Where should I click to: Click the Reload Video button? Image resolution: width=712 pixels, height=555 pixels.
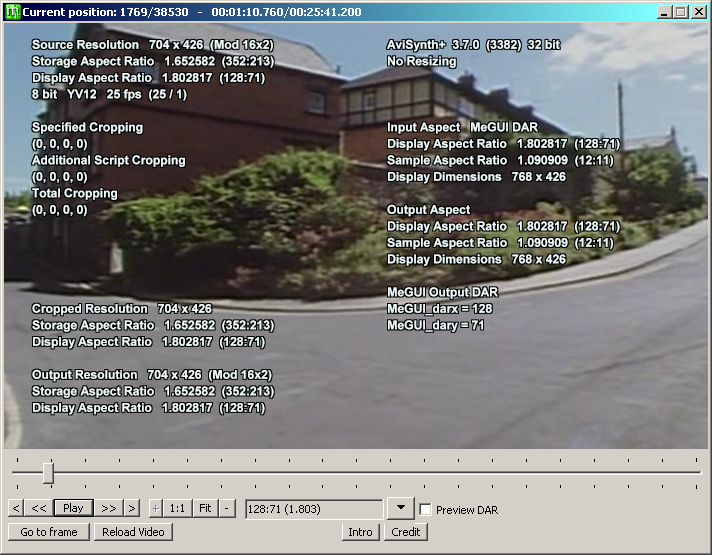[133, 532]
